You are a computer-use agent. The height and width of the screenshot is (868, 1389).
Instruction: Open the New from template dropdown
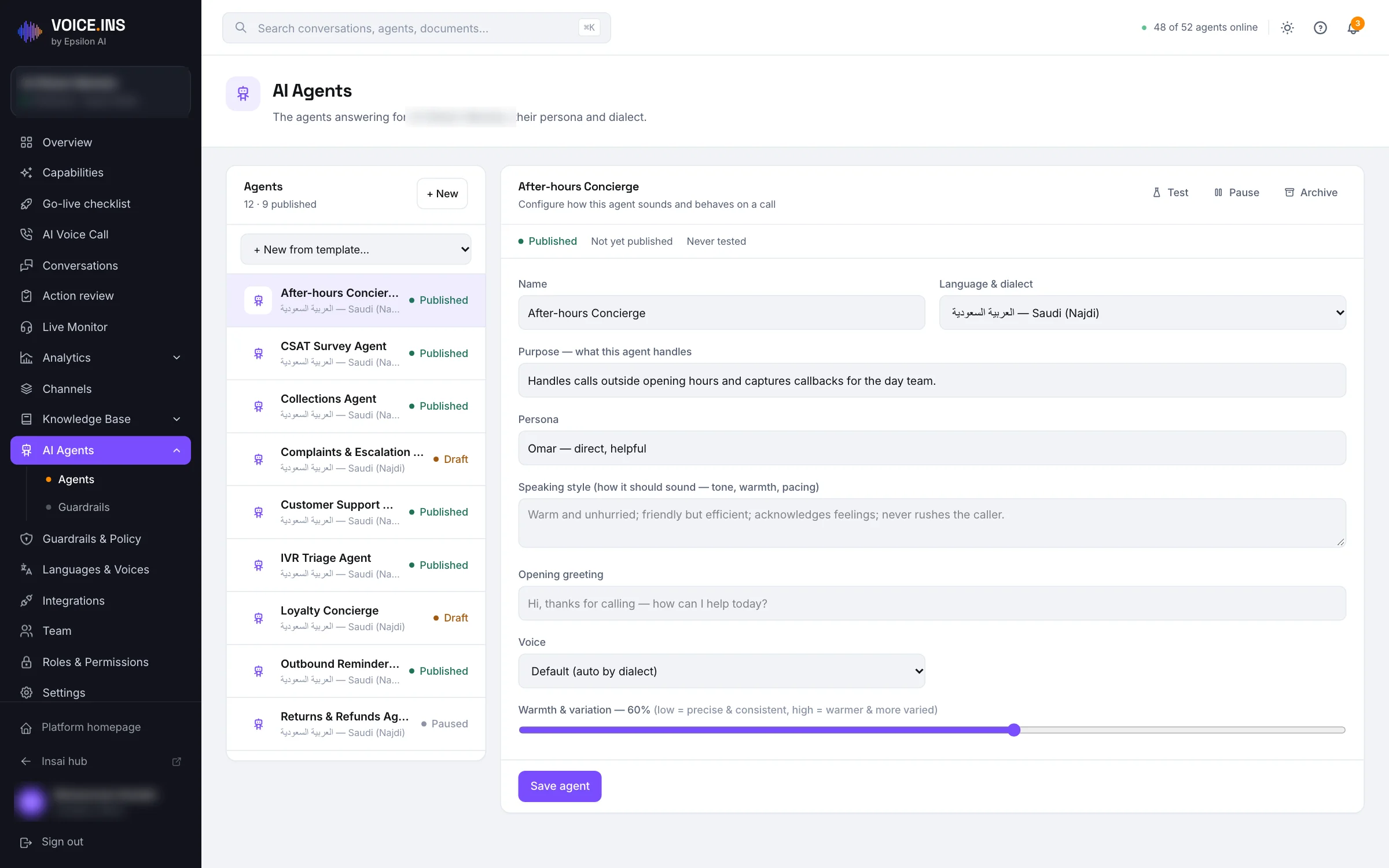(x=356, y=249)
